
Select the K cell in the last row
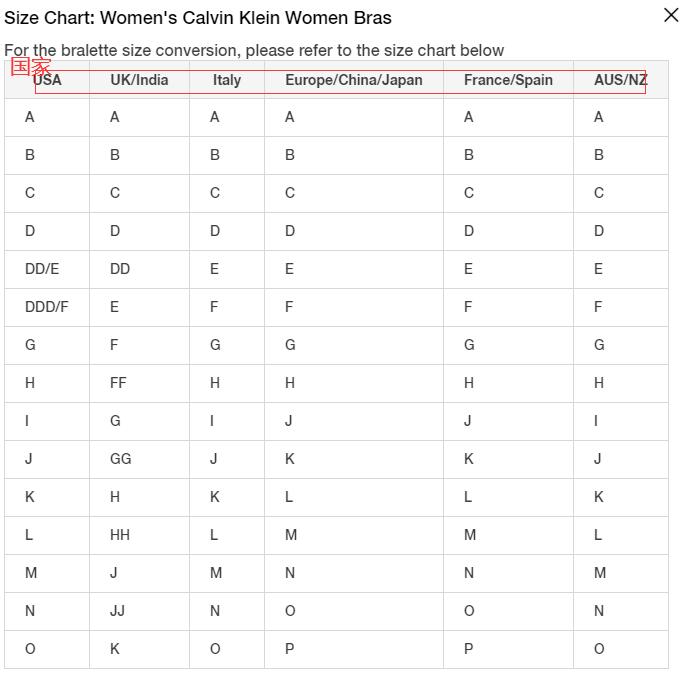pyautogui.click(x=115, y=649)
